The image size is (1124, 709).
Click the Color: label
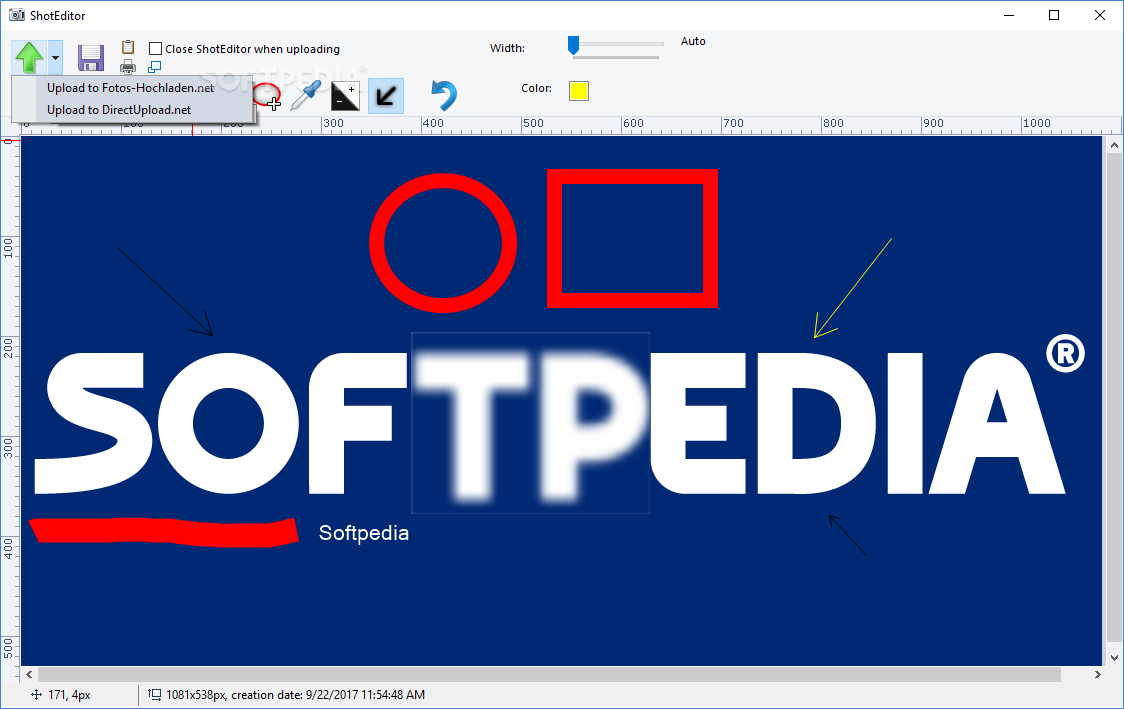(x=536, y=88)
